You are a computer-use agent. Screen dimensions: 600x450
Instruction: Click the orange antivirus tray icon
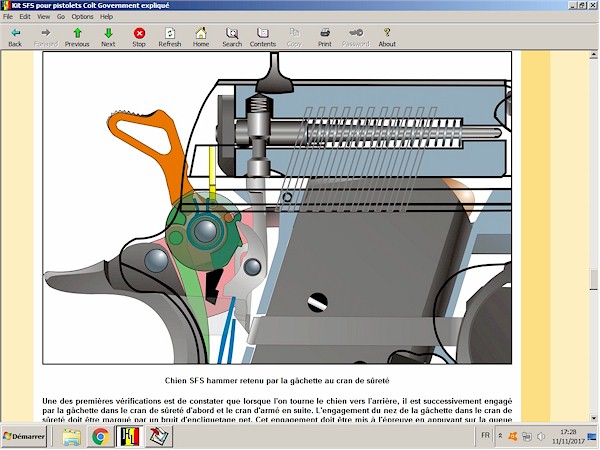tap(513, 436)
